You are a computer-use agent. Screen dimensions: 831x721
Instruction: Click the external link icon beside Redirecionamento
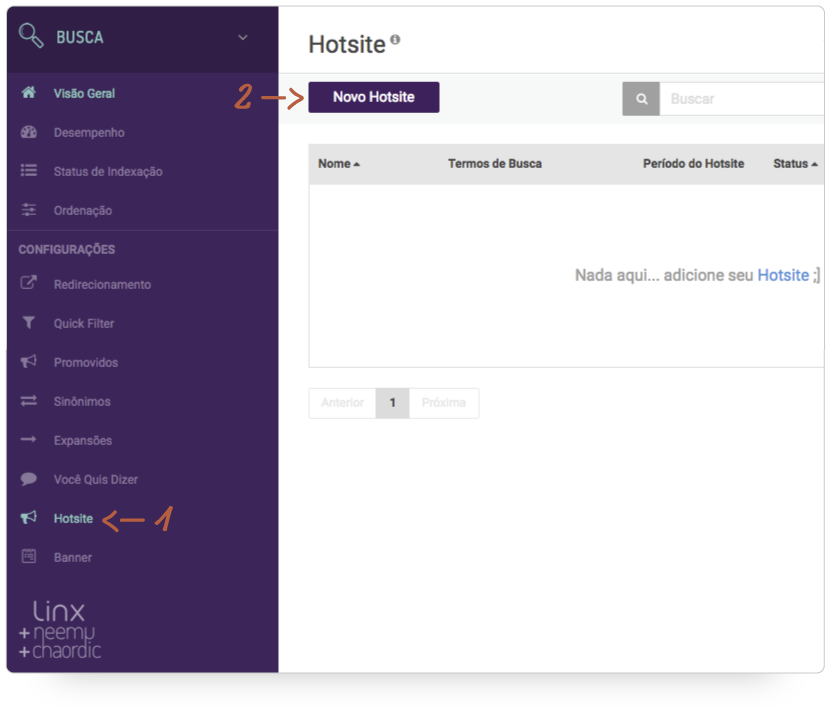pyautogui.click(x=29, y=283)
